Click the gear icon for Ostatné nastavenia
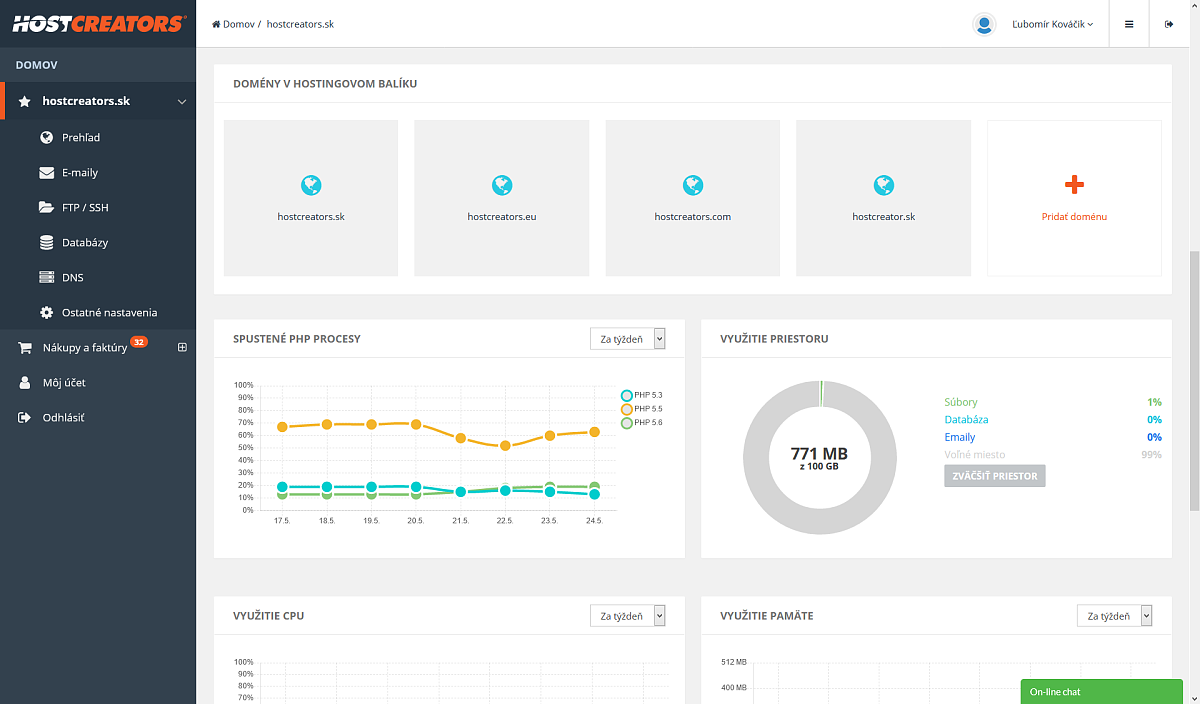Image resolution: width=1200 pixels, height=704 pixels. 46,312
